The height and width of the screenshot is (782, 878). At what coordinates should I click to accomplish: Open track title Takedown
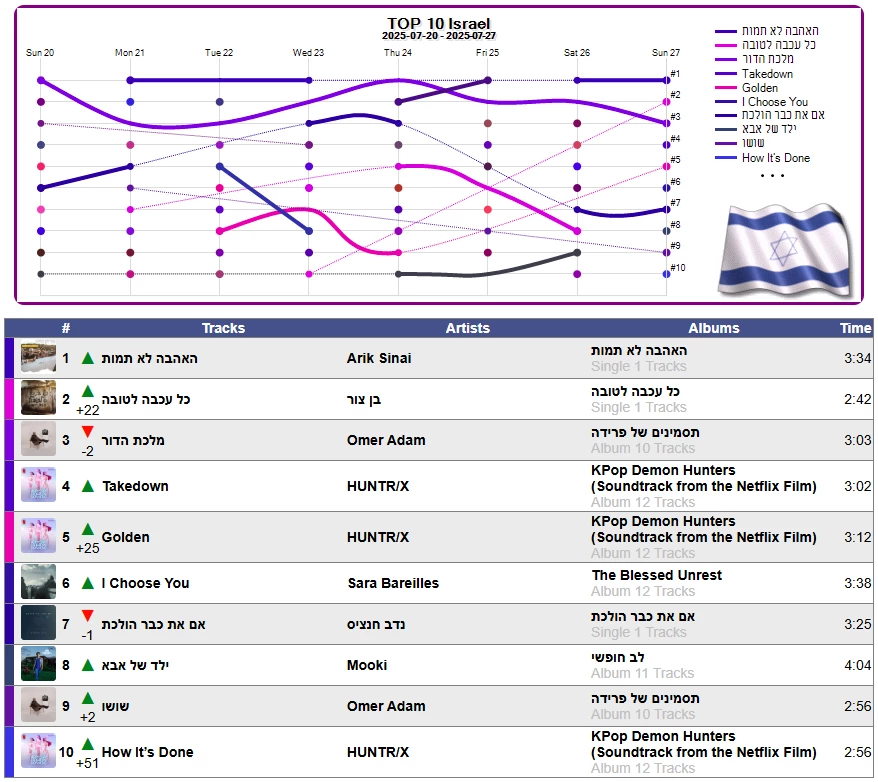coord(135,486)
